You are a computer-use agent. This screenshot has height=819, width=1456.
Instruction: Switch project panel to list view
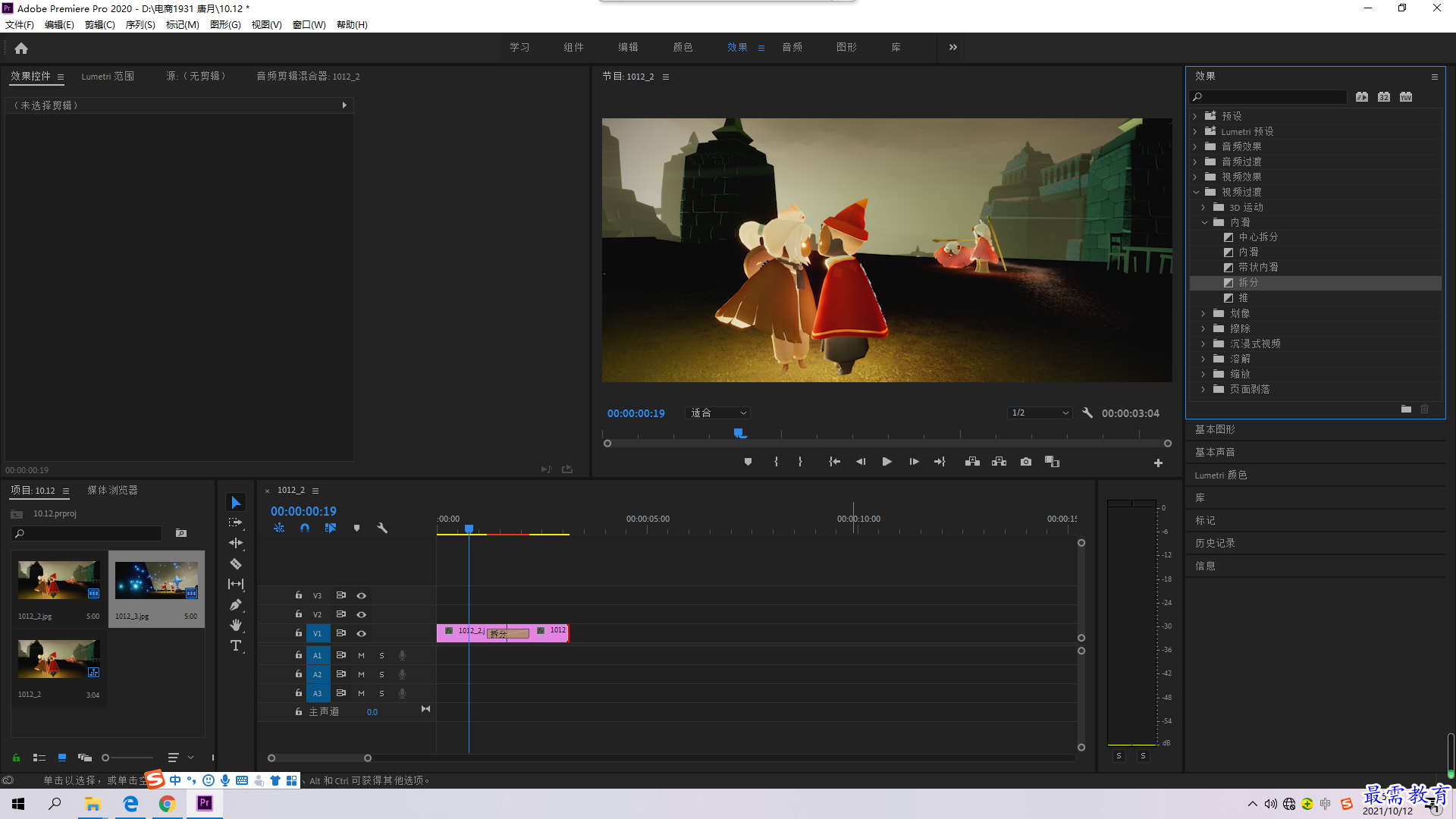click(x=39, y=758)
